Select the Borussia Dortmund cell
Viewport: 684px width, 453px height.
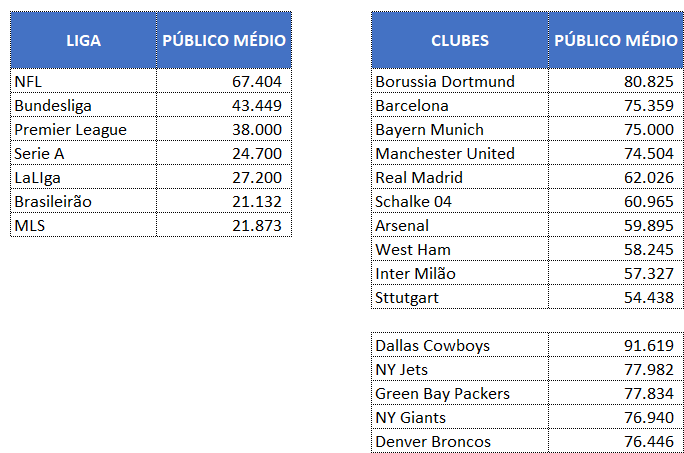460,81
